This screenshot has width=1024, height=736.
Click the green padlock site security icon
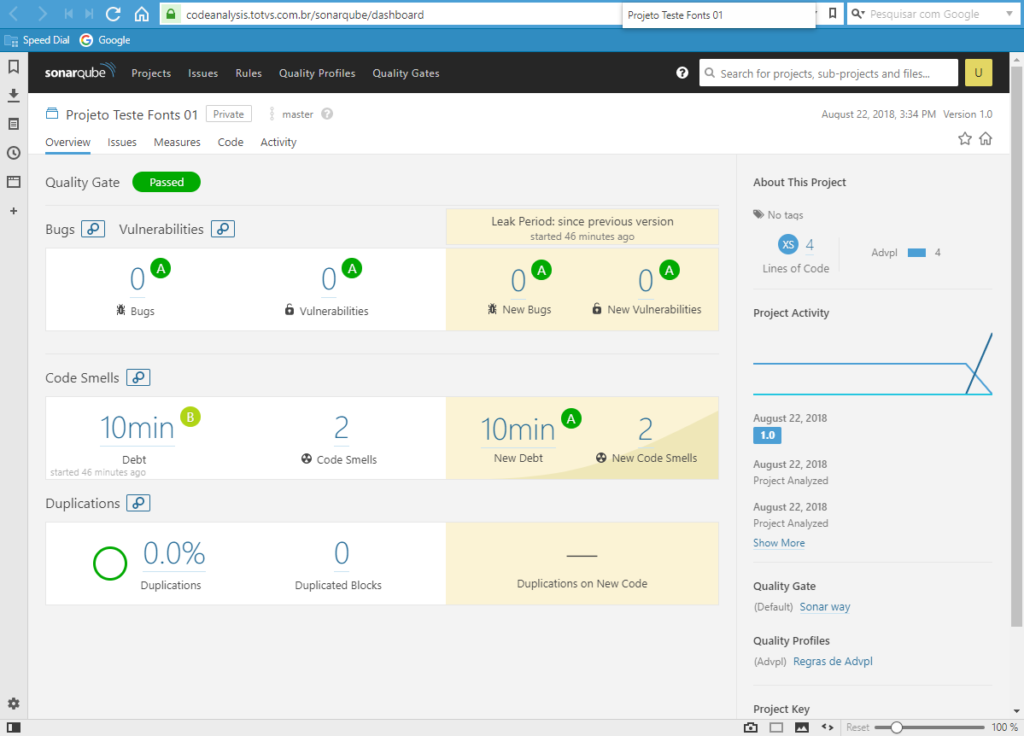coord(170,14)
